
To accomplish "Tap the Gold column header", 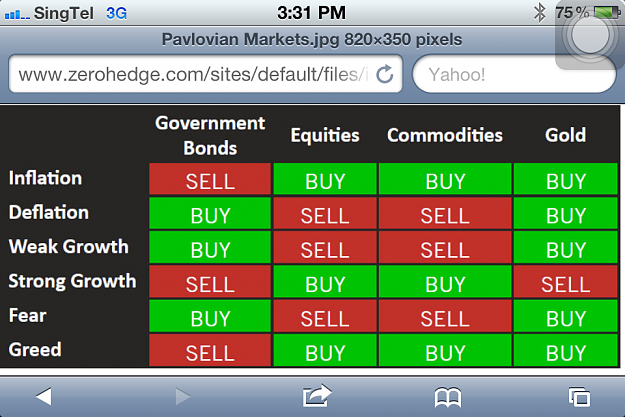I will pos(565,135).
